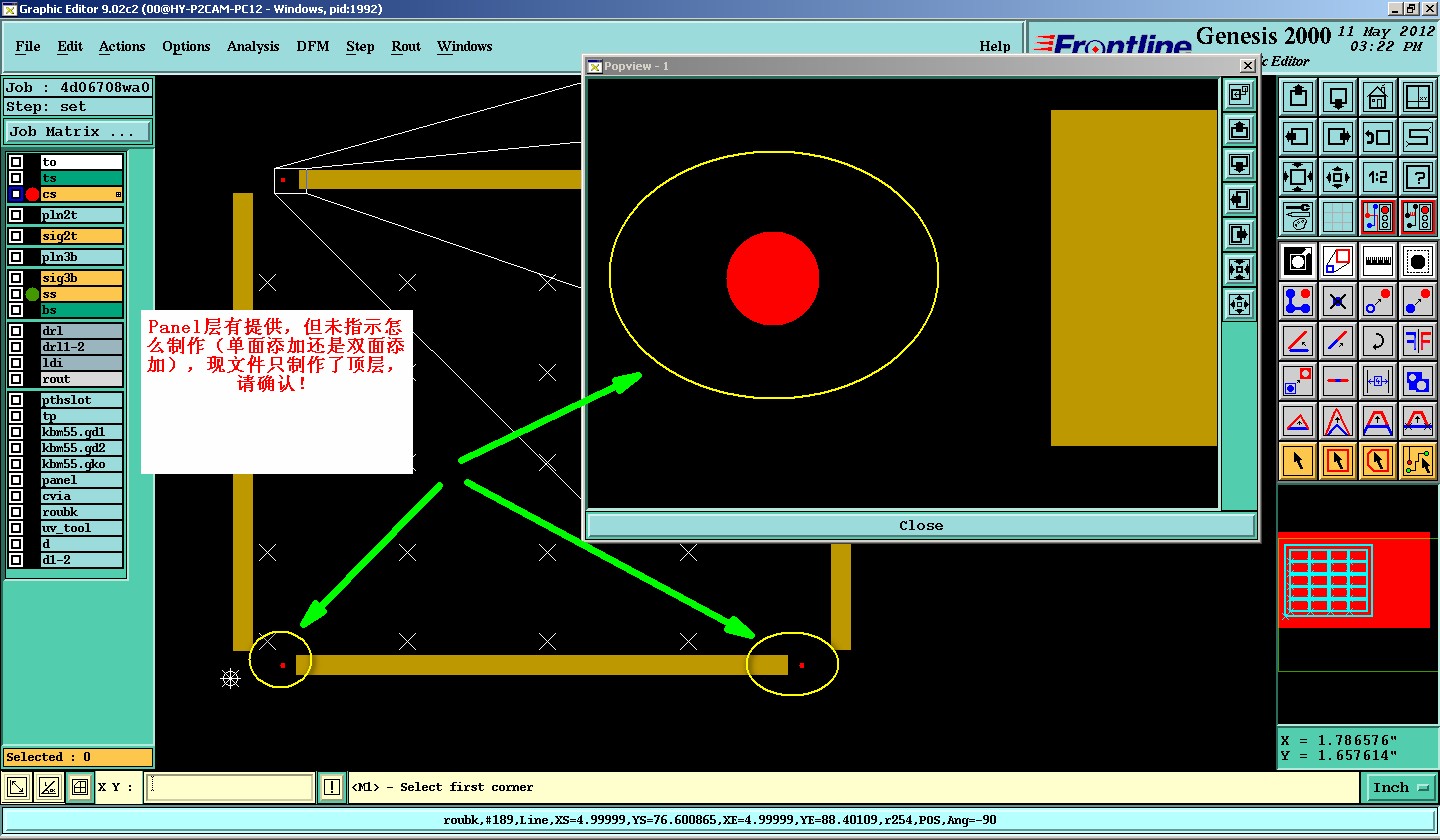Choose the plain arrow select tool
Image resolution: width=1440 pixels, height=840 pixels.
(x=1298, y=461)
